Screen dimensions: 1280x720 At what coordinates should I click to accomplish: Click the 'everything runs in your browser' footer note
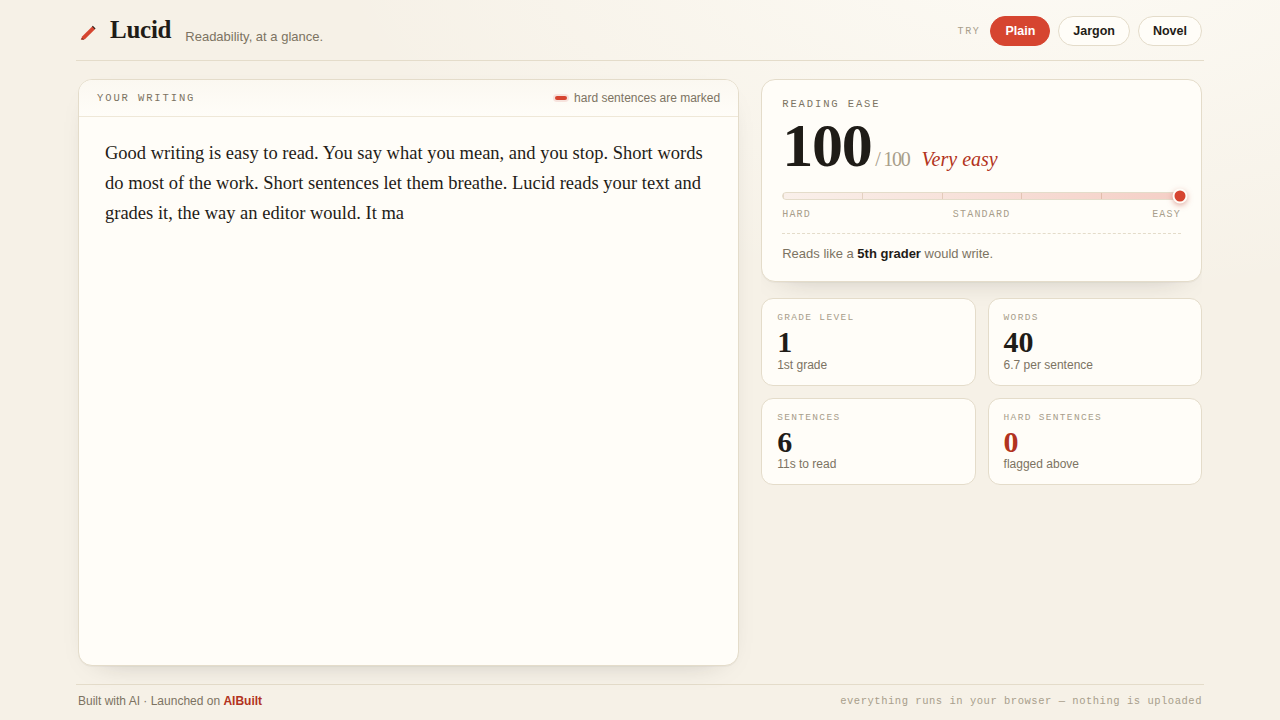coord(1021,701)
